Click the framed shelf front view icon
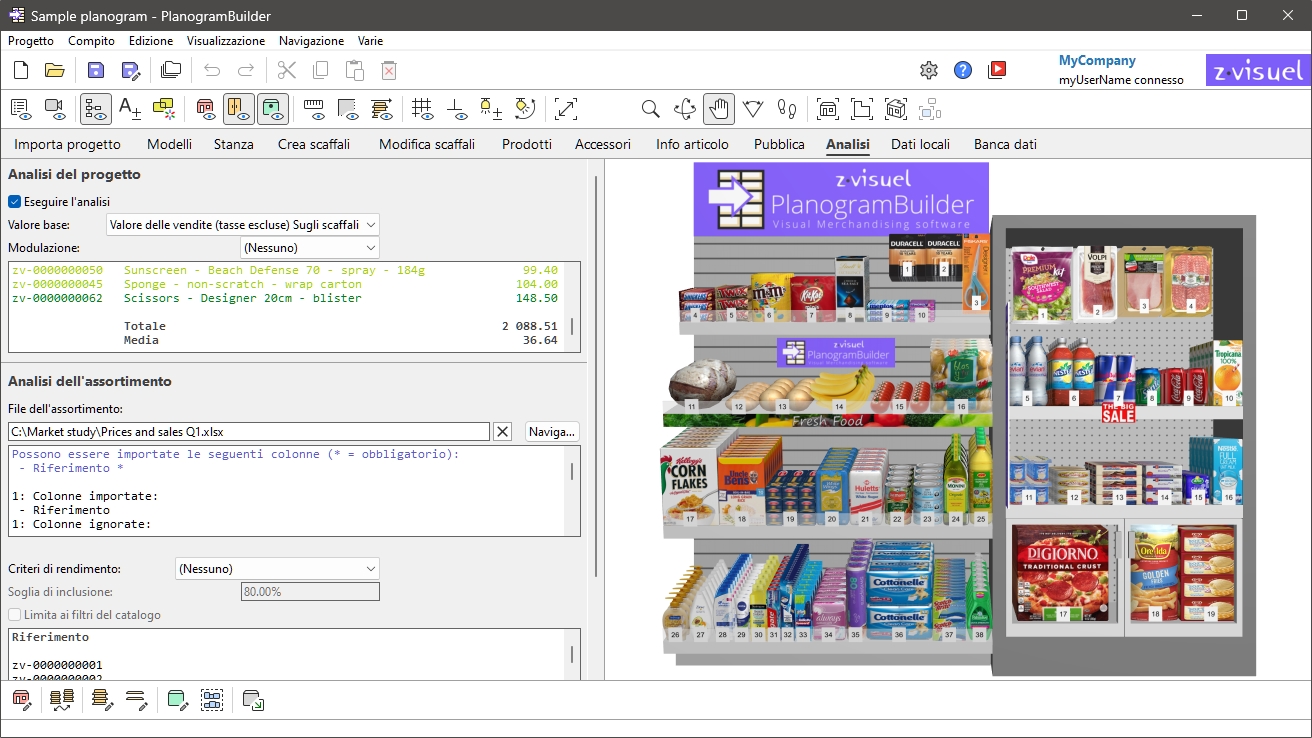 click(x=827, y=108)
